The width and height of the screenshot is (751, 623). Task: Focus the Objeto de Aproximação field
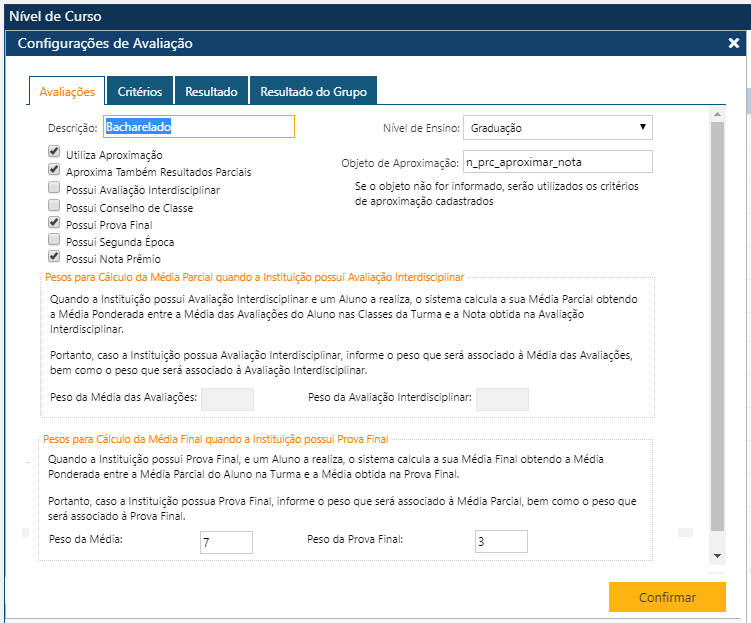(558, 161)
